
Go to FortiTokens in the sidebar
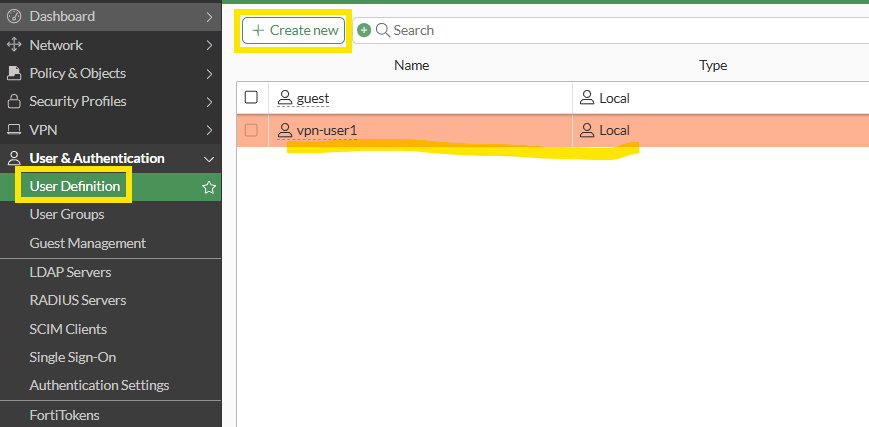(64, 415)
